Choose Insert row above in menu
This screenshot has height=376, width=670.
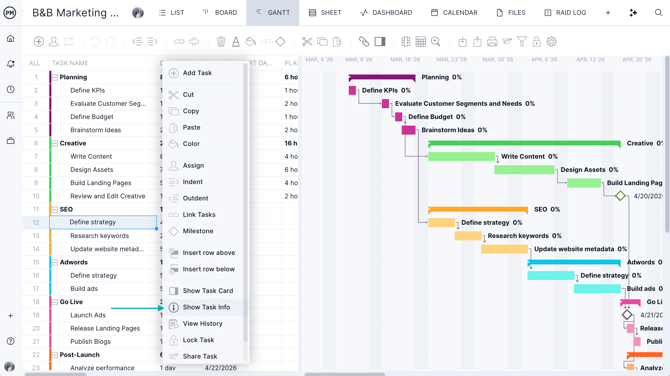(x=202, y=253)
